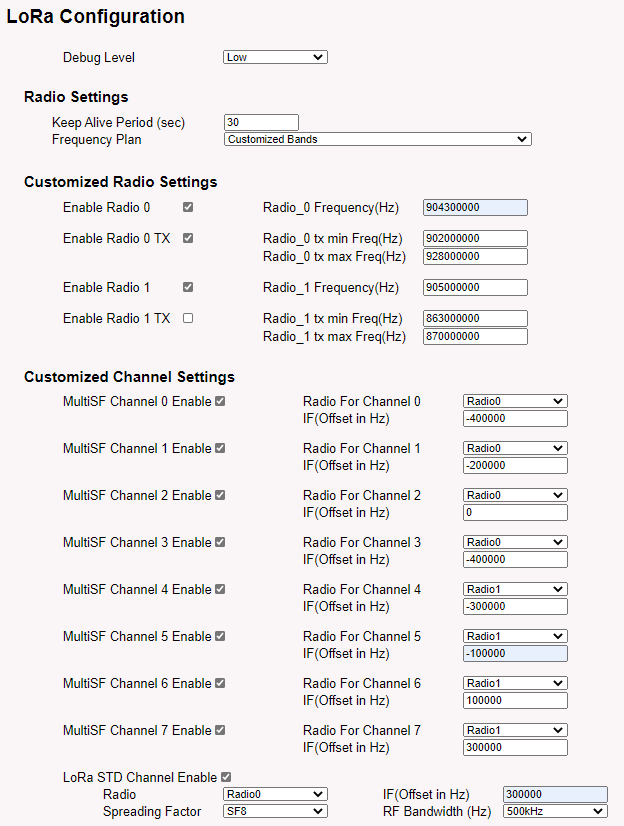Open Radio For Channel 0 dropdown
Screen dimensions: 624x826
515,402
